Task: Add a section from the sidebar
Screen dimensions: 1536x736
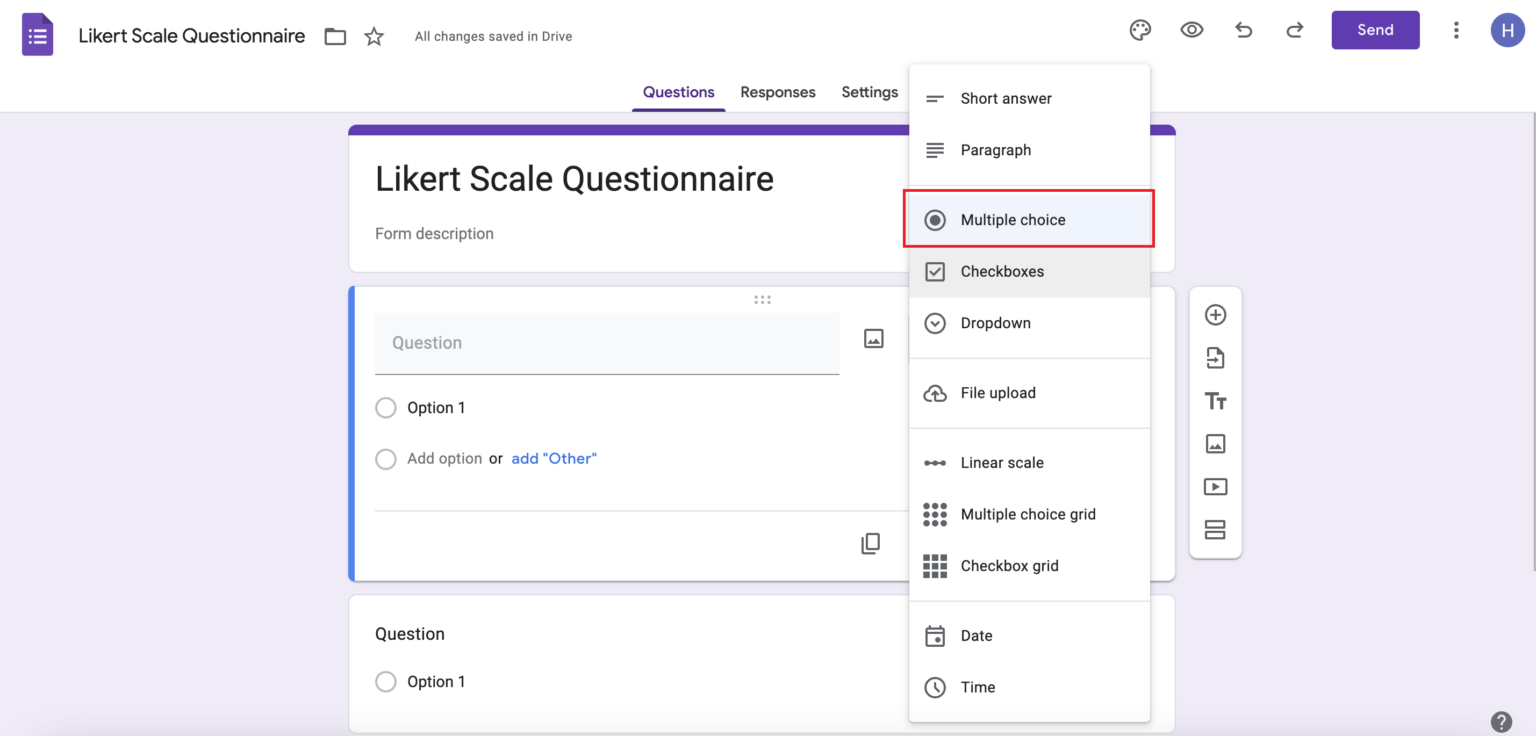Action: point(1215,530)
